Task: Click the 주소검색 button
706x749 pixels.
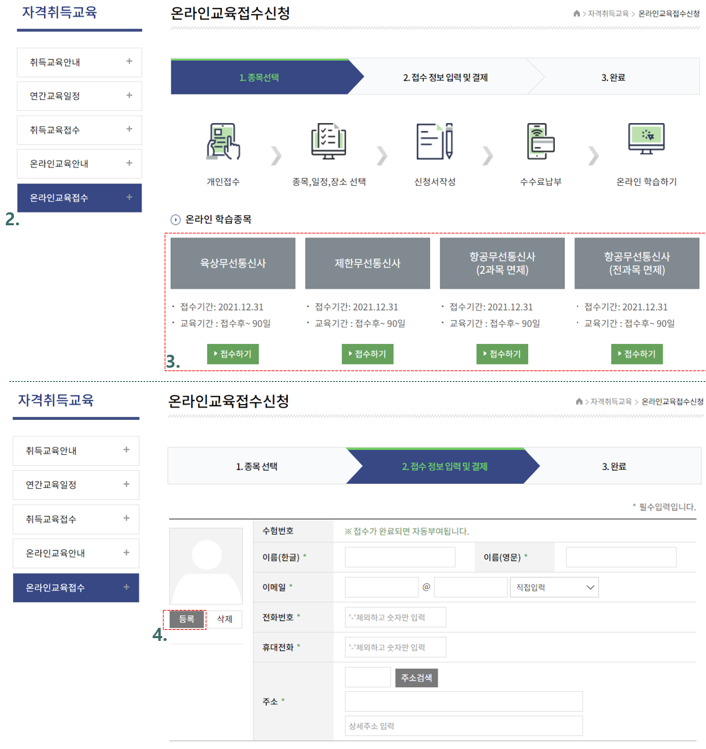Action: 416,678
